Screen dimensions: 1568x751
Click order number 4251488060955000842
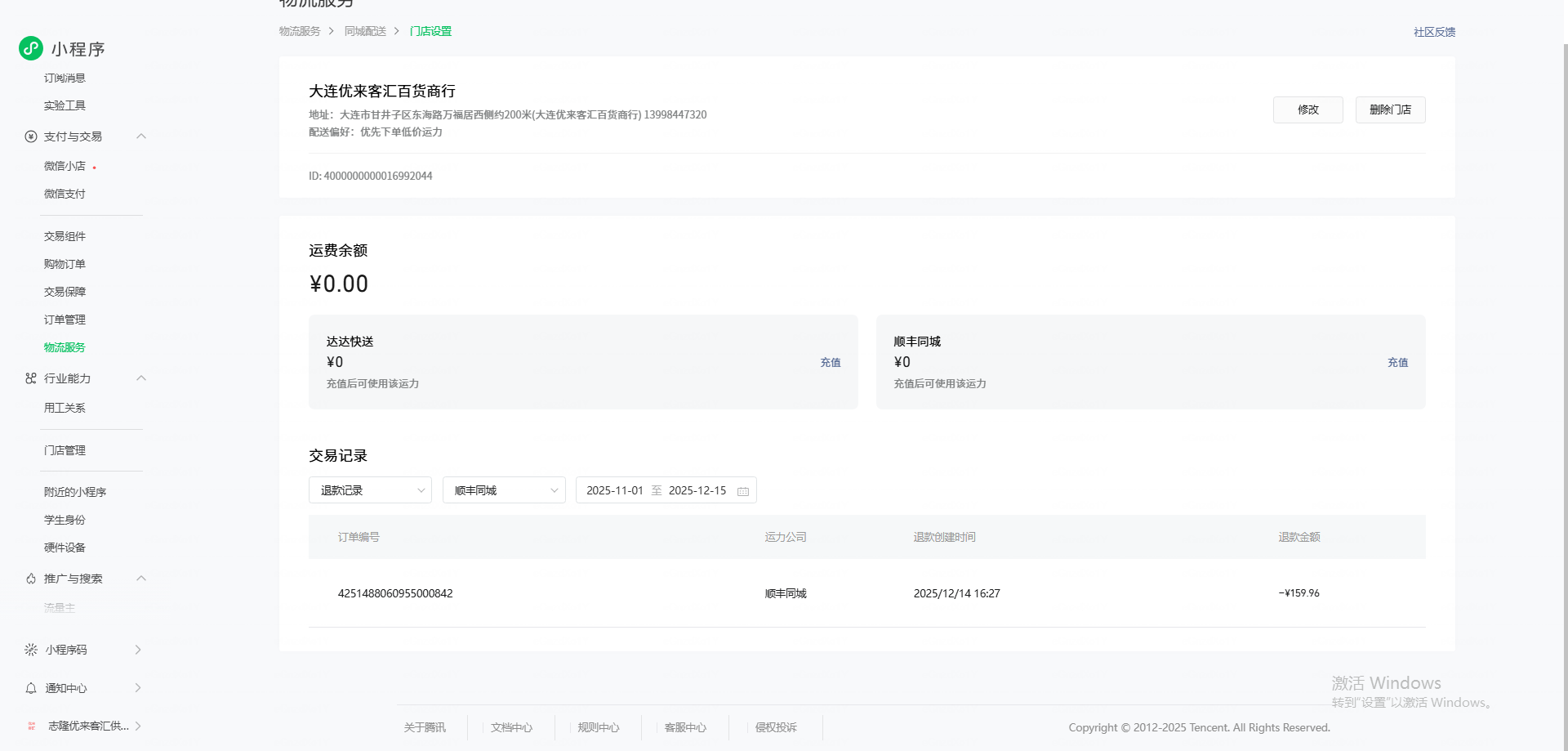click(395, 593)
